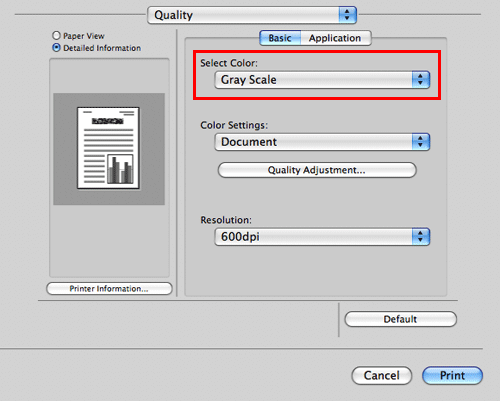Viewport: 500px width, 401px height.
Task: Cancel the print dialog
Action: click(382, 375)
